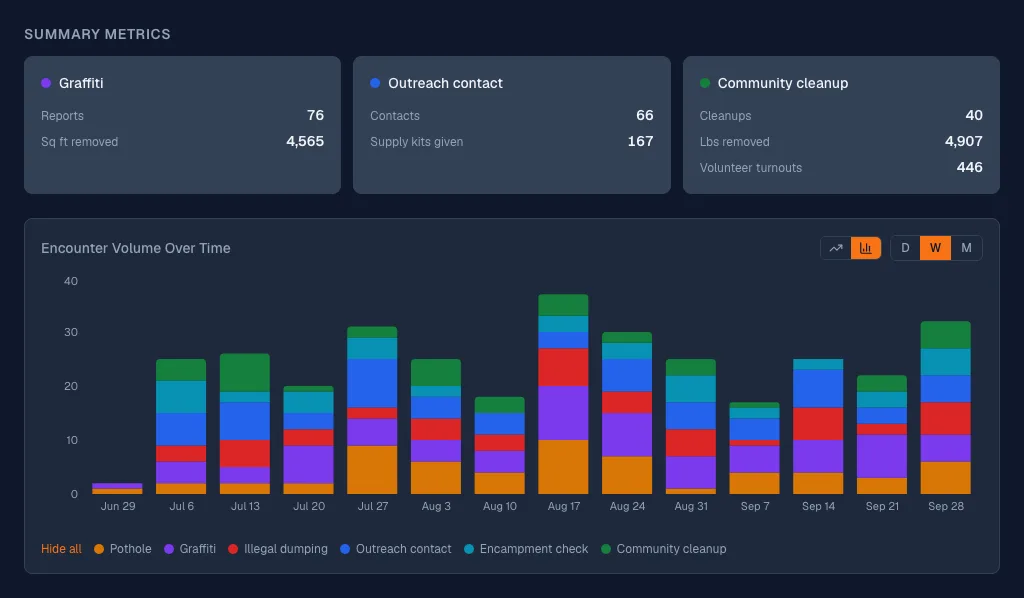Click the Encounter Volume Over Time heading
This screenshot has height=598, width=1024.
pos(136,248)
